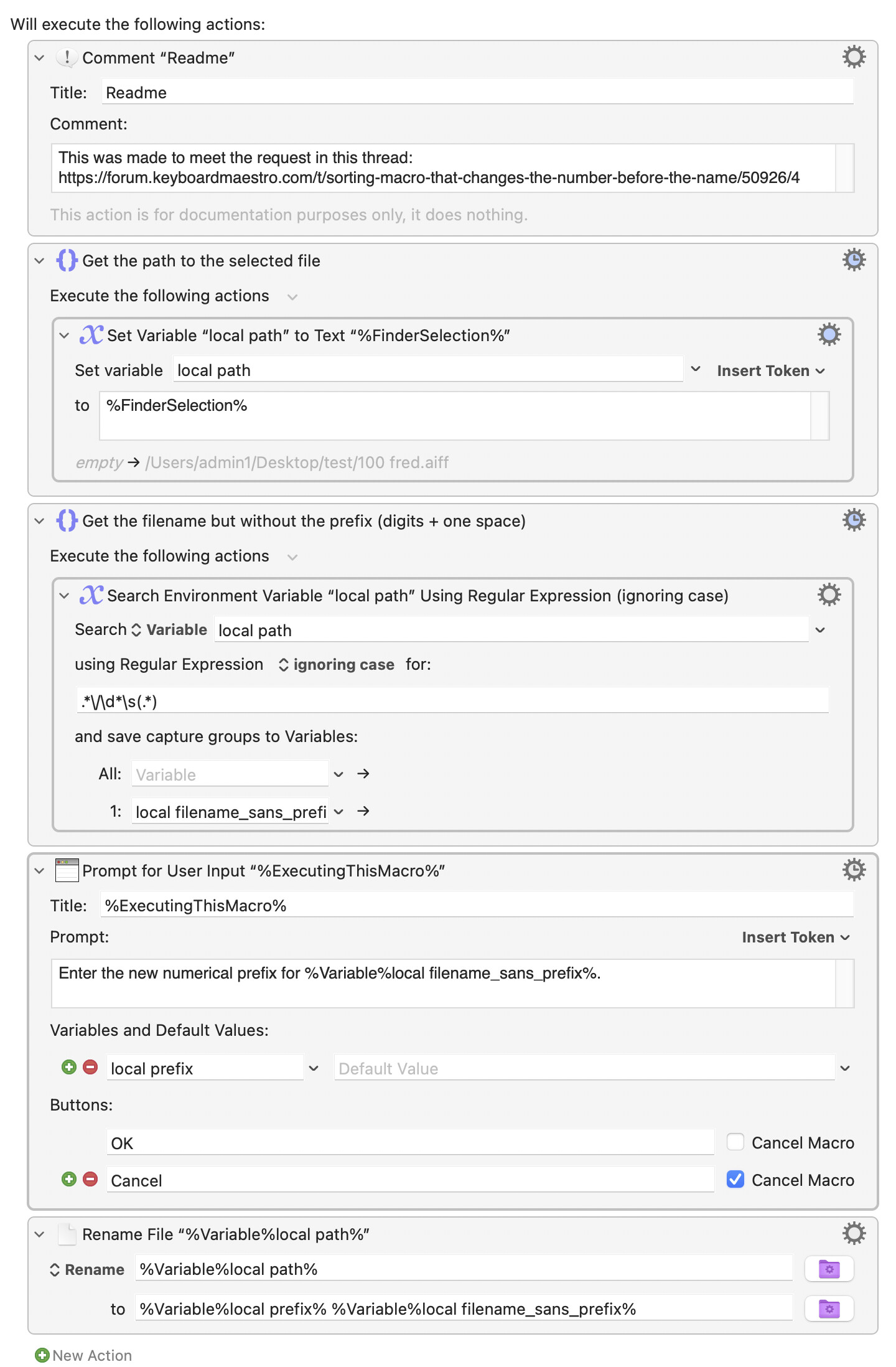The width and height of the screenshot is (896, 1367).
Task: Click gear icon of Set Variable action
Action: [x=829, y=335]
